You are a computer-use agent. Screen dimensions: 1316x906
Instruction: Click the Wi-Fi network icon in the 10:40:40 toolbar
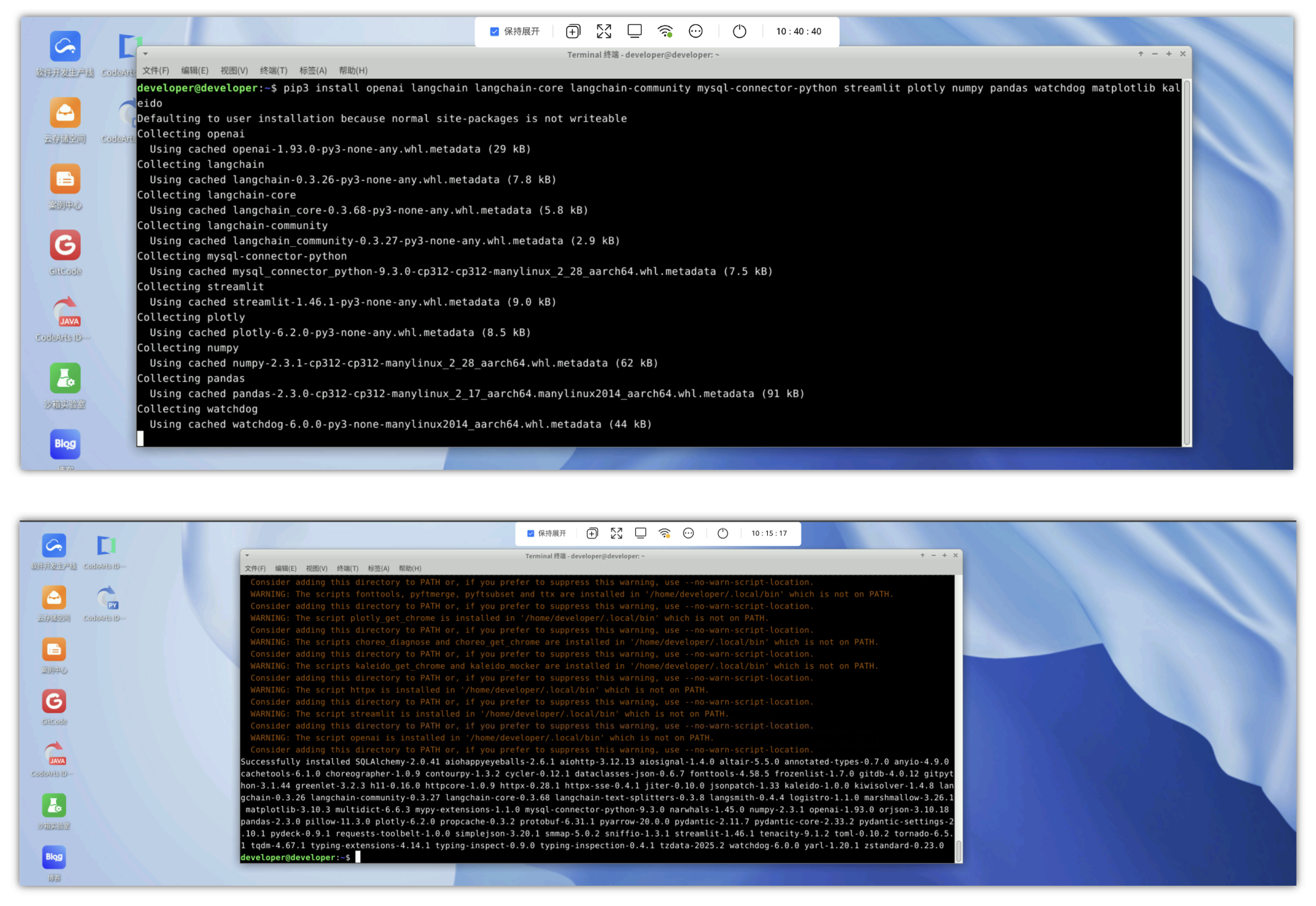click(665, 31)
